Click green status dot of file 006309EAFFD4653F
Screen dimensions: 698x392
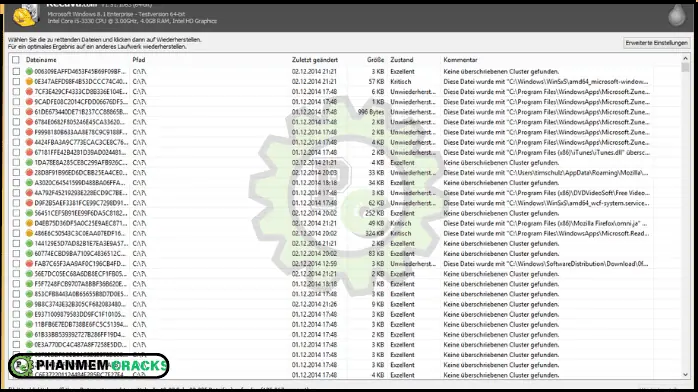29,71
